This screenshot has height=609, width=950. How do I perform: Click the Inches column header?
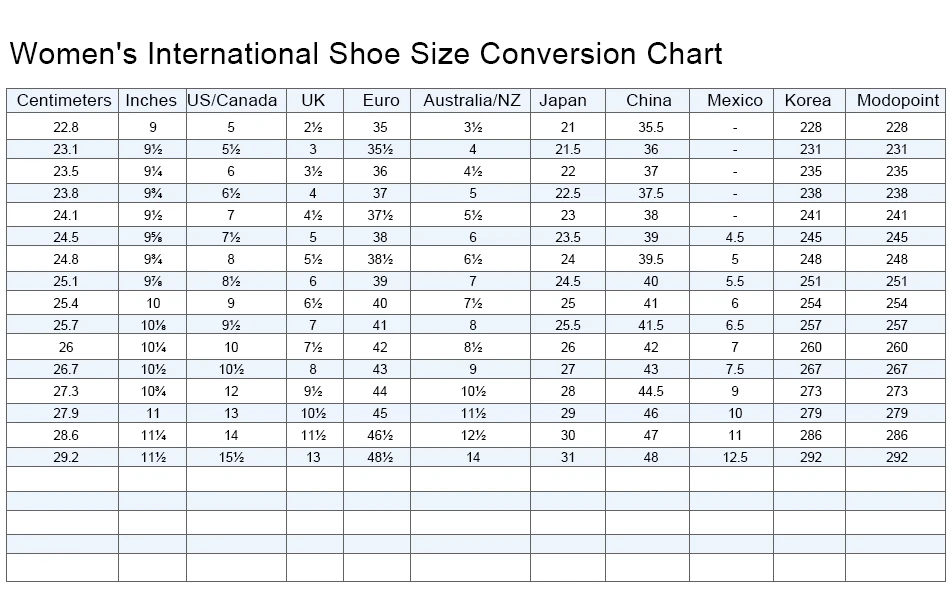(x=151, y=100)
